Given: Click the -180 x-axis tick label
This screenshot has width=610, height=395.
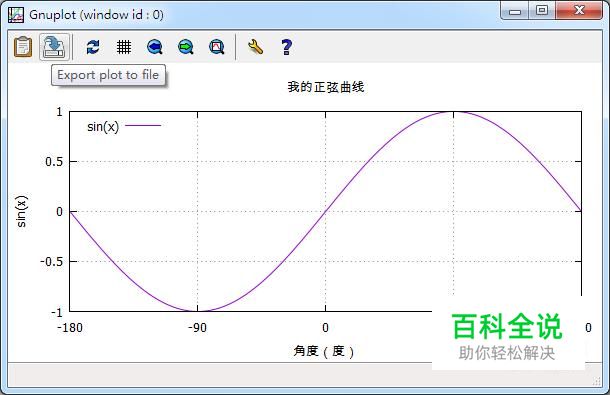Looking at the screenshot, I should click(70, 328).
